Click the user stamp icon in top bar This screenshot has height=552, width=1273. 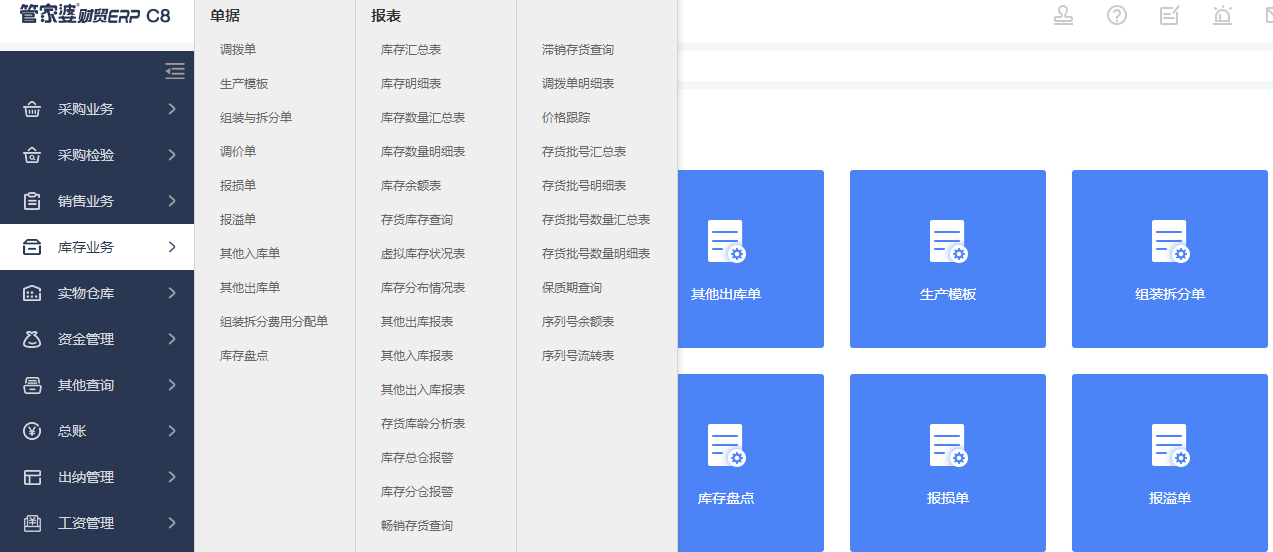pyautogui.click(x=1065, y=15)
